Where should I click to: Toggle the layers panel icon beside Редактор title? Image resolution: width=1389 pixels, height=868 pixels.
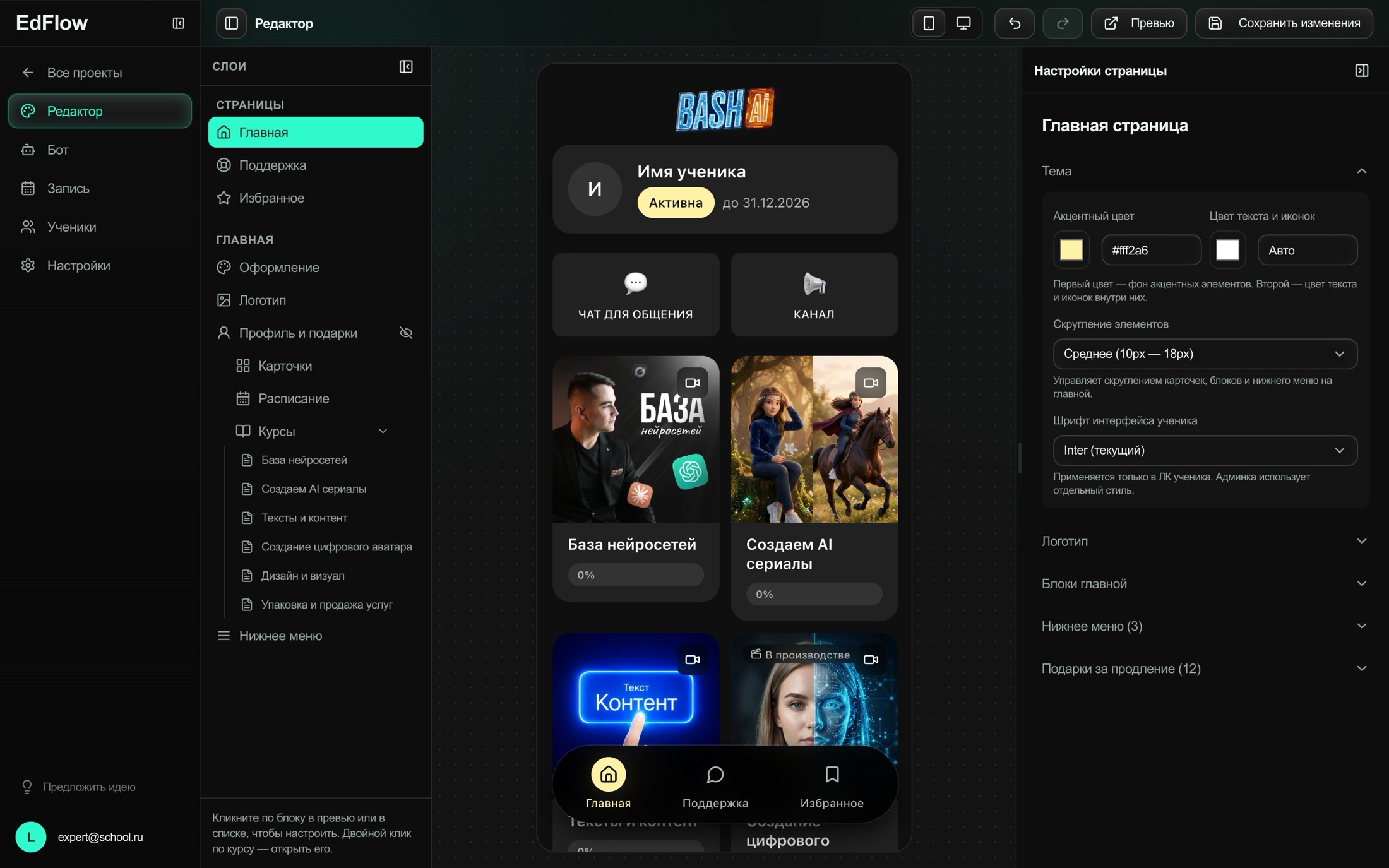coord(231,23)
